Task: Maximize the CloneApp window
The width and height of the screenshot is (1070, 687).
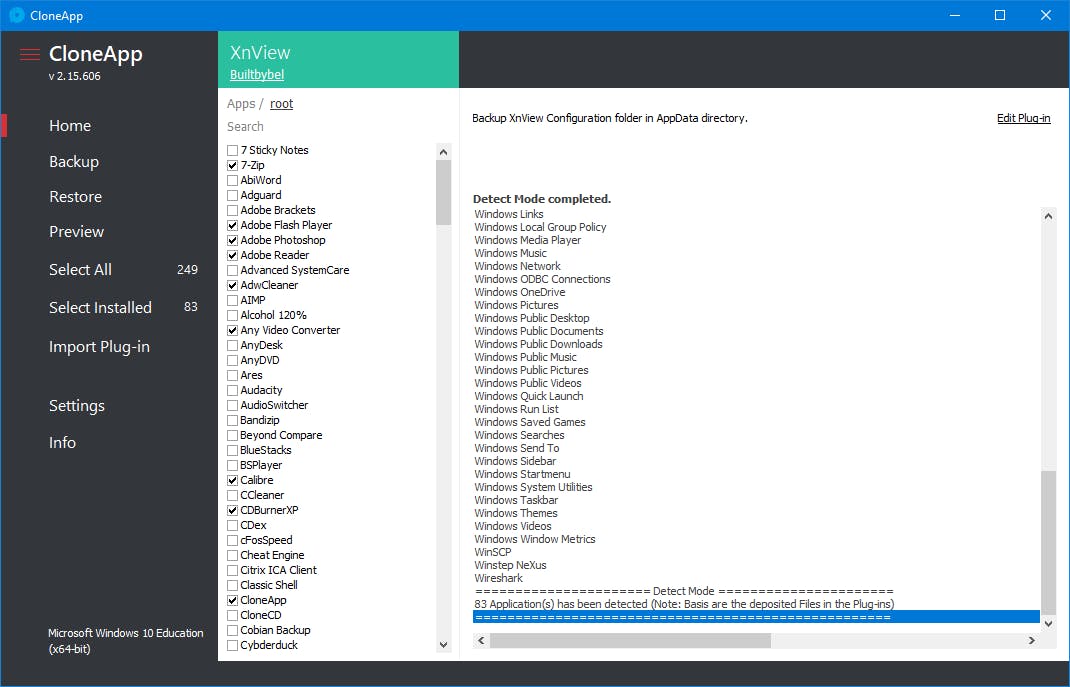Action: 1000,15
